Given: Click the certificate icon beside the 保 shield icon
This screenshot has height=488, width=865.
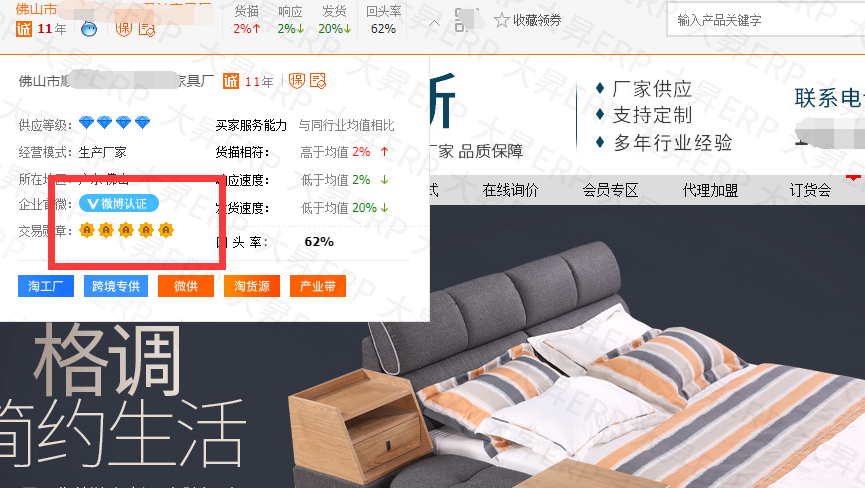Looking at the screenshot, I should tap(318, 81).
